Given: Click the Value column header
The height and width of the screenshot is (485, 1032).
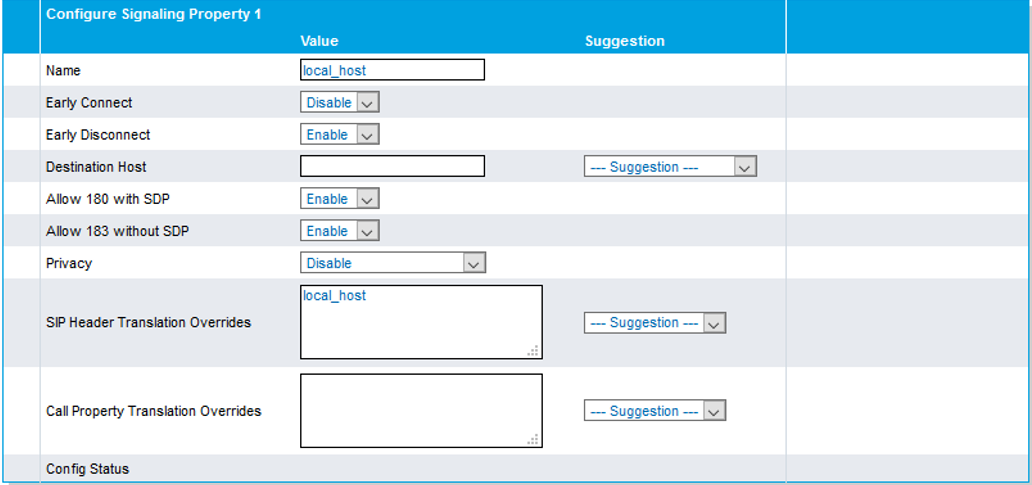Looking at the screenshot, I should (x=319, y=41).
